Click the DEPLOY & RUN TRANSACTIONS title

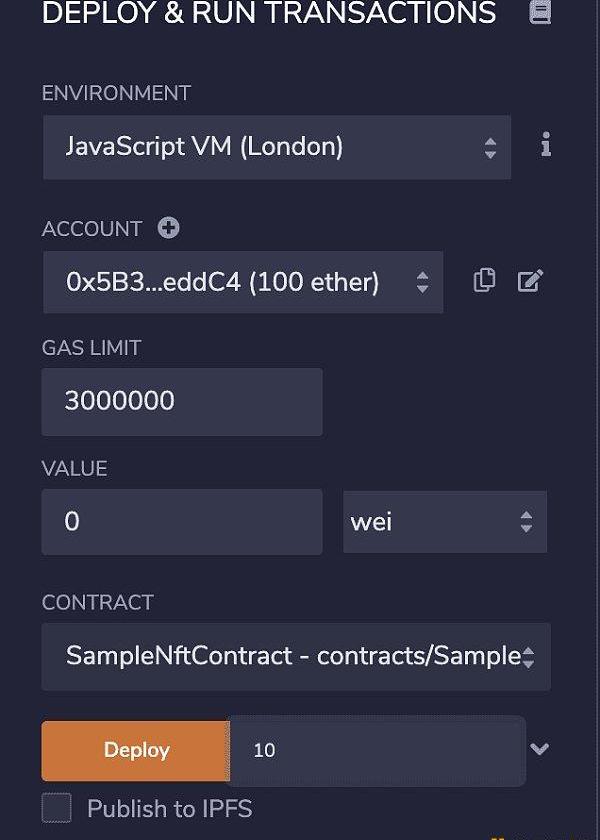269,13
